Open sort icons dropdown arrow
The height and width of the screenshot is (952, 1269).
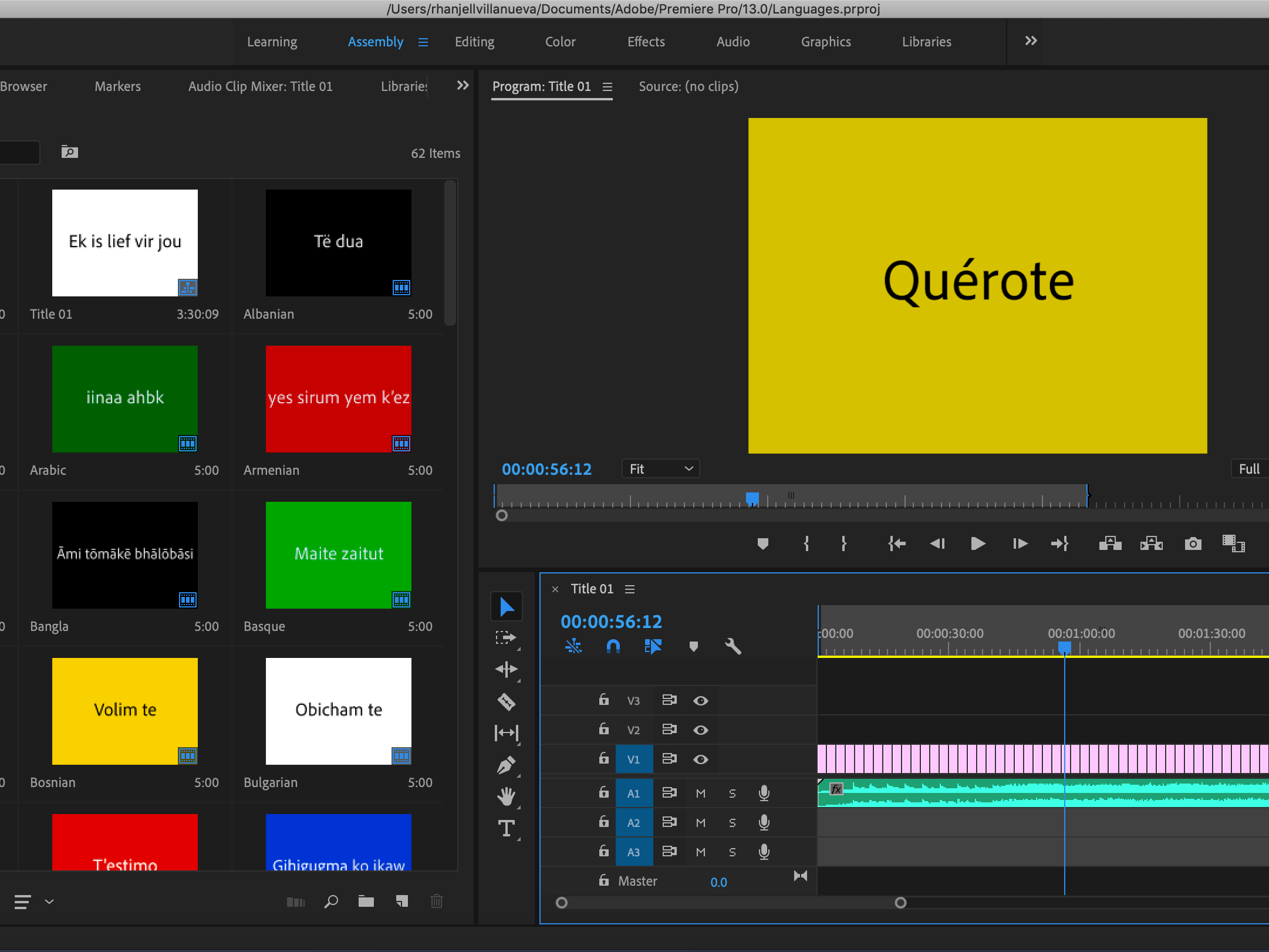[49, 902]
